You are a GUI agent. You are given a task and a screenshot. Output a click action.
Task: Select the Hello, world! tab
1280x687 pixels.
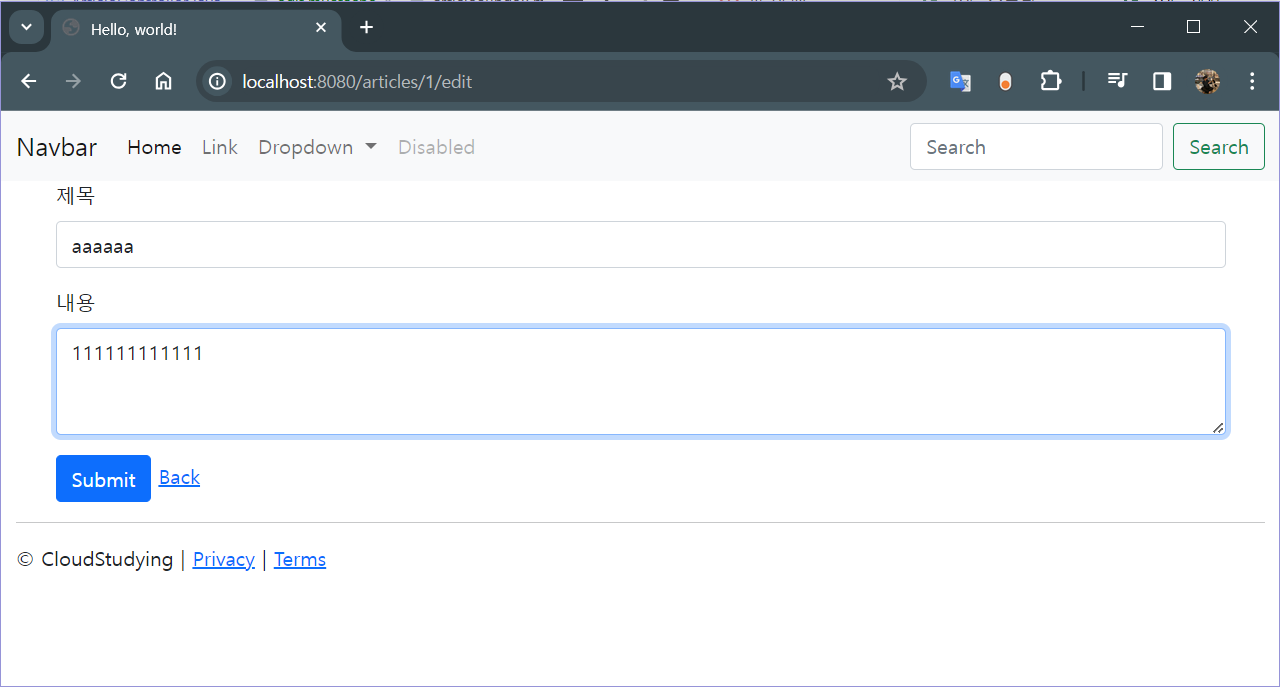pyautogui.click(x=196, y=29)
